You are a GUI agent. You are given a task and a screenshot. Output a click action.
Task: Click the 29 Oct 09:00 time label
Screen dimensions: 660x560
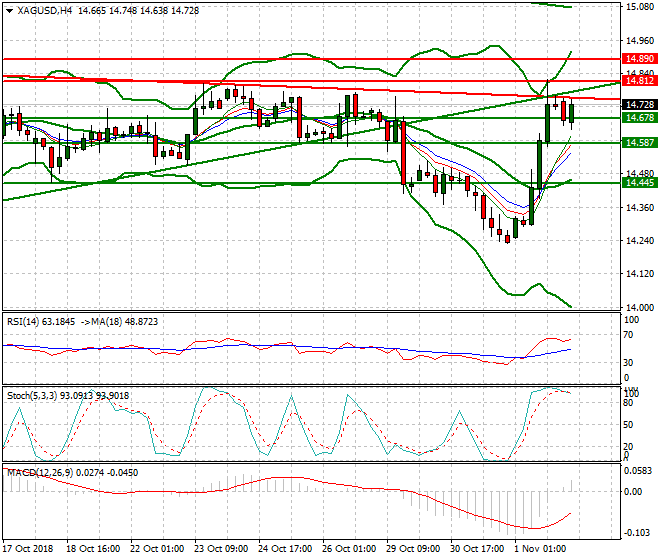[413, 549]
